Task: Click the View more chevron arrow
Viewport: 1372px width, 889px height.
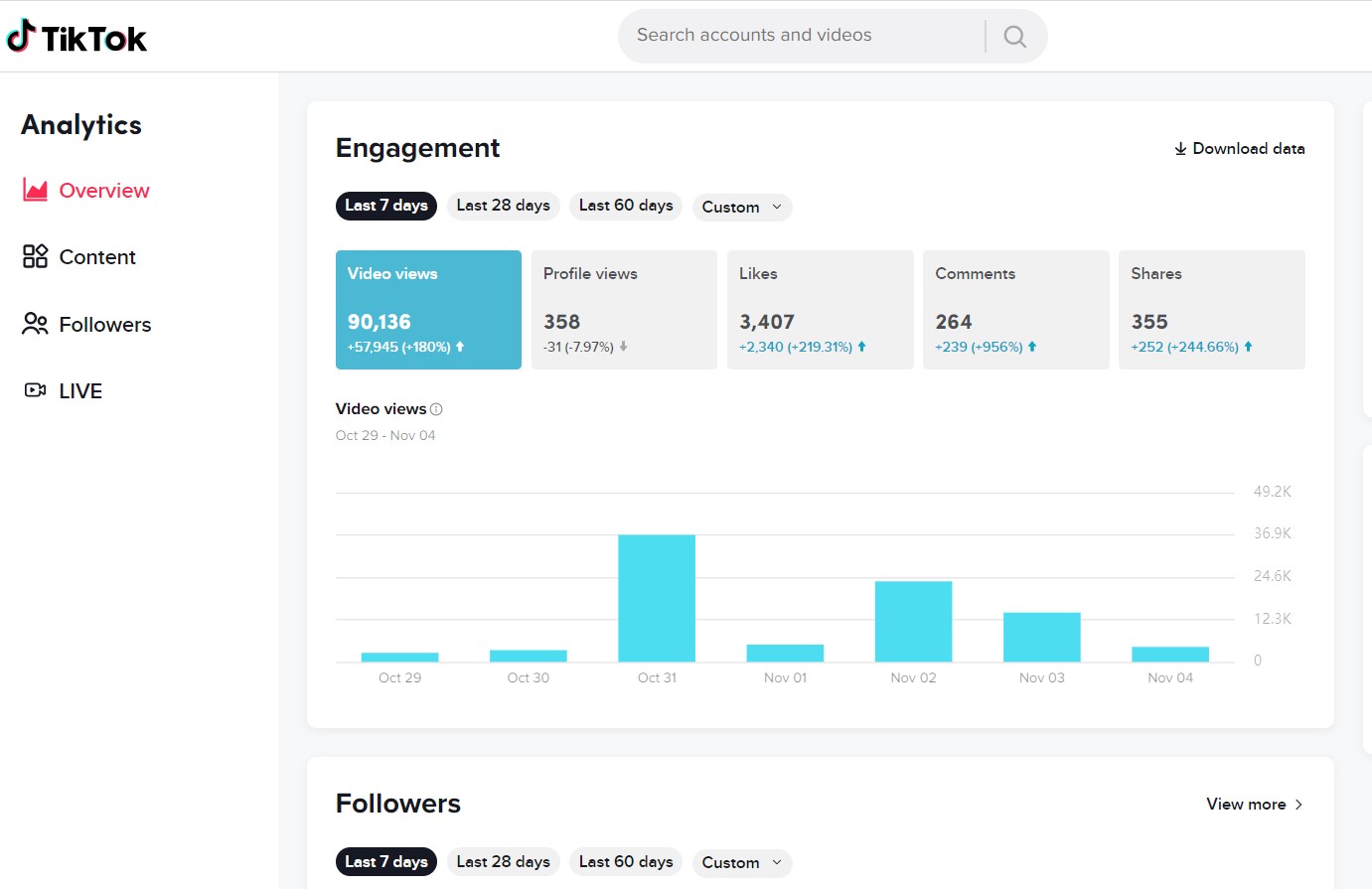Action: click(x=1298, y=805)
